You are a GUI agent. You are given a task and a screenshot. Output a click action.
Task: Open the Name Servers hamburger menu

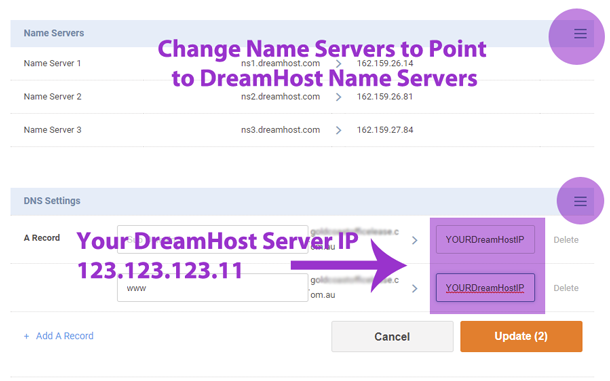[580, 33]
